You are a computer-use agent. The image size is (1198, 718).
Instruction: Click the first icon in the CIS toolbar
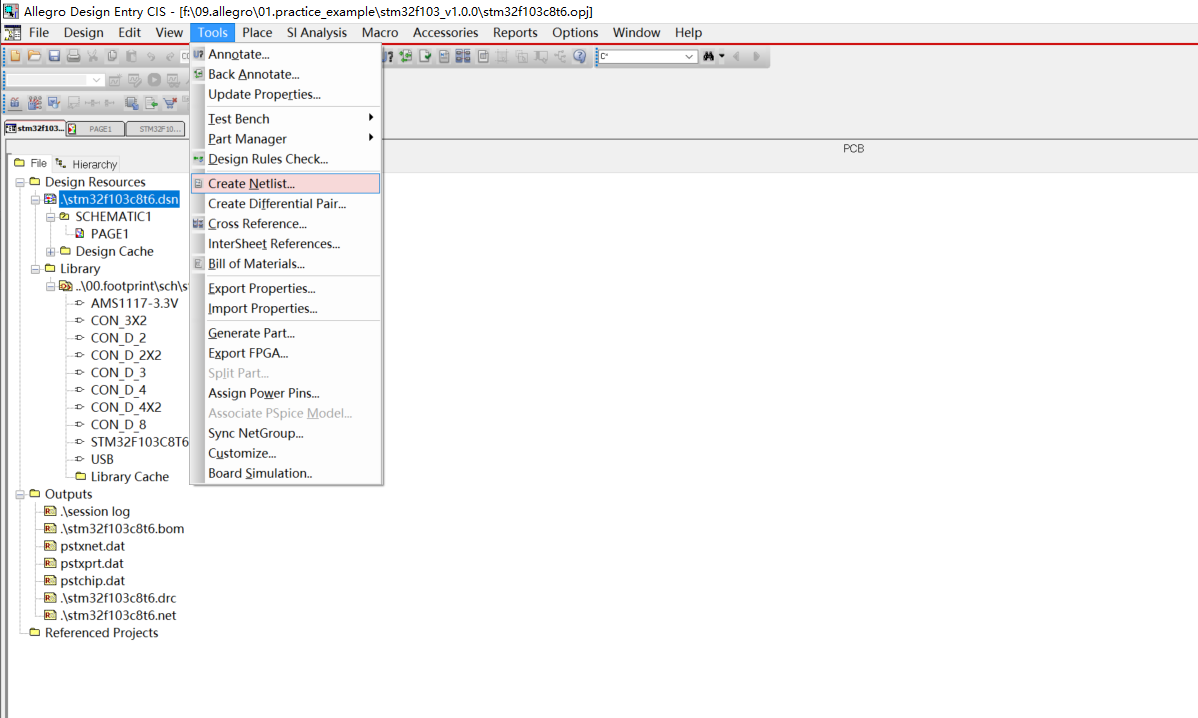click(x=15, y=102)
